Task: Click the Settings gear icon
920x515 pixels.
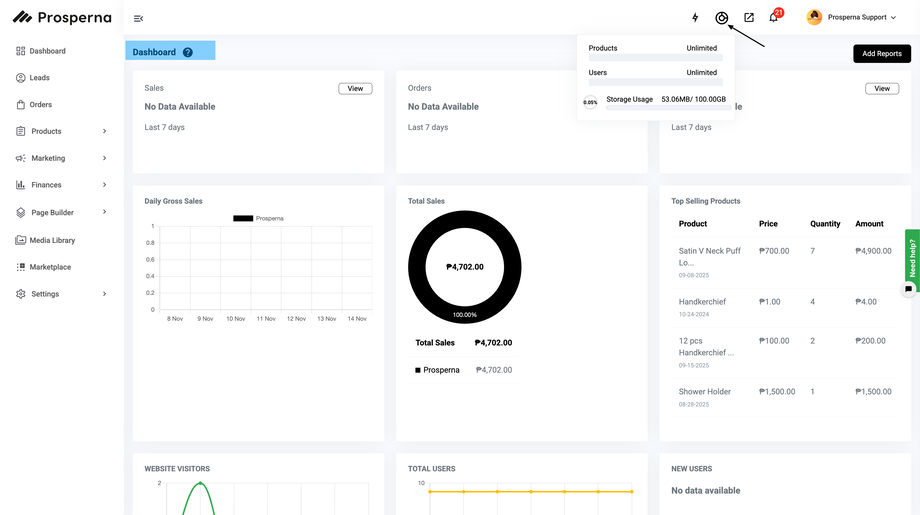Action: [21, 294]
